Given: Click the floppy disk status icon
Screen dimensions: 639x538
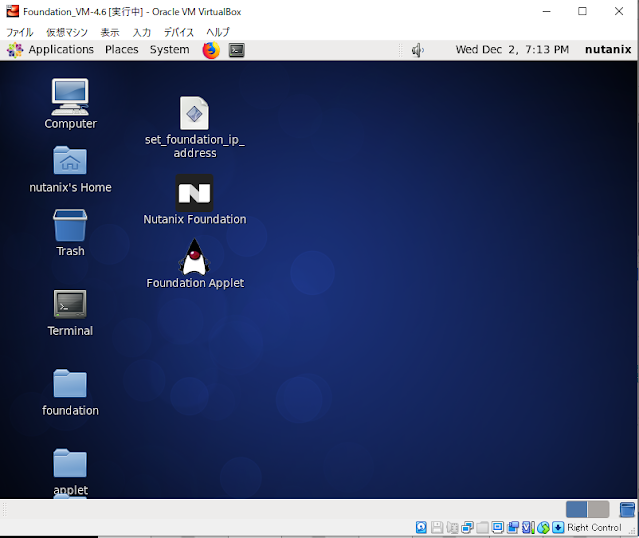Looking at the screenshot, I should click(x=437, y=527).
